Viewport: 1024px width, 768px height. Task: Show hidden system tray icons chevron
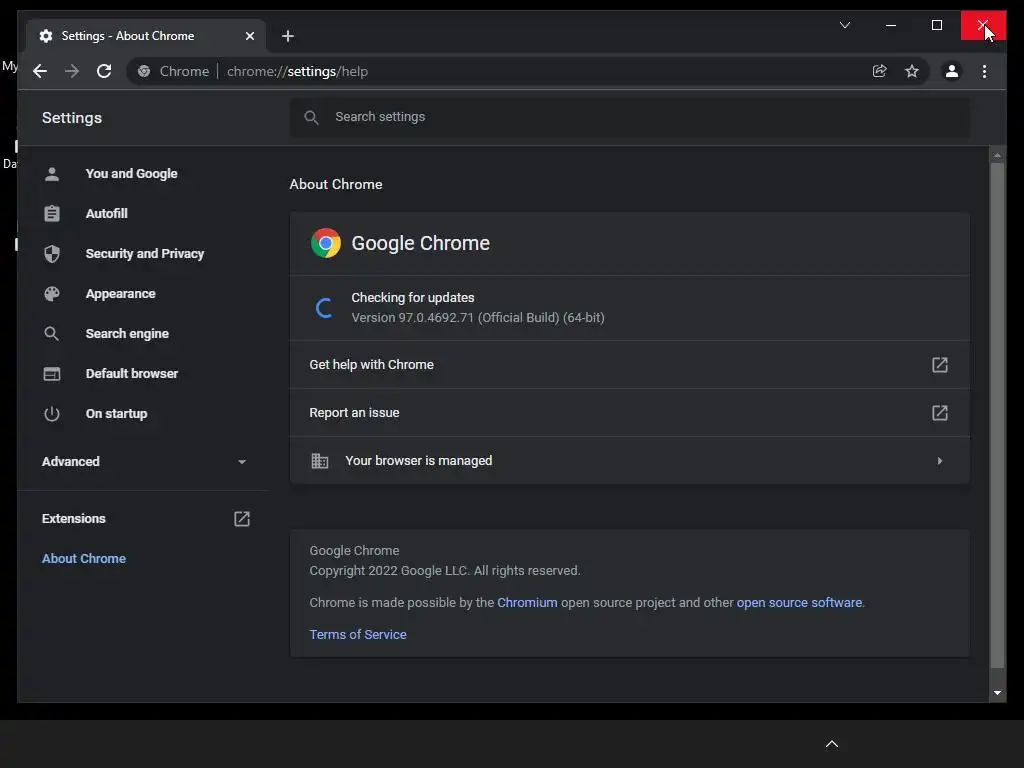(831, 744)
